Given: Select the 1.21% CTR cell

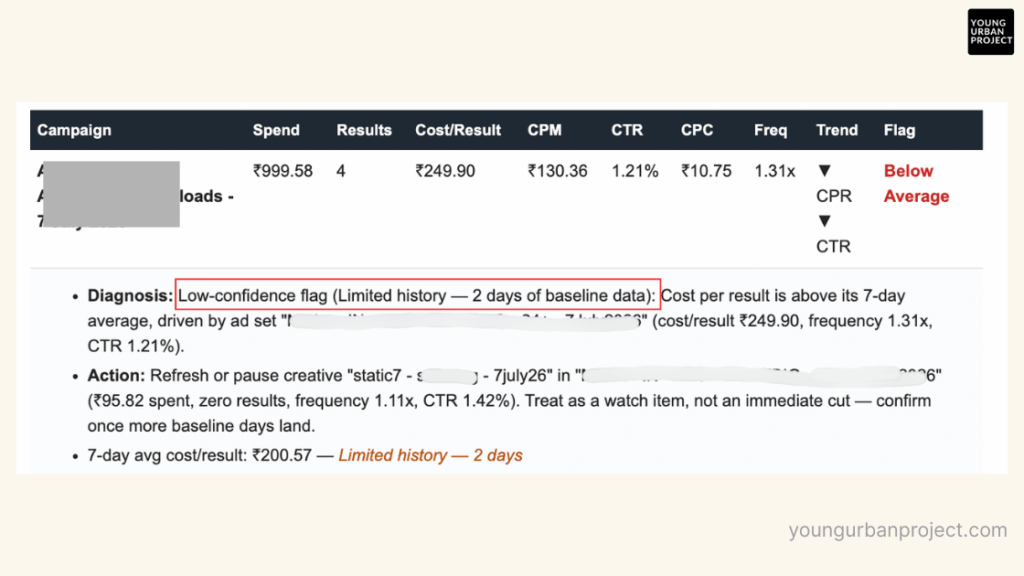Looking at the screenshot, I should pyautogui.click(x=635, y=171).
